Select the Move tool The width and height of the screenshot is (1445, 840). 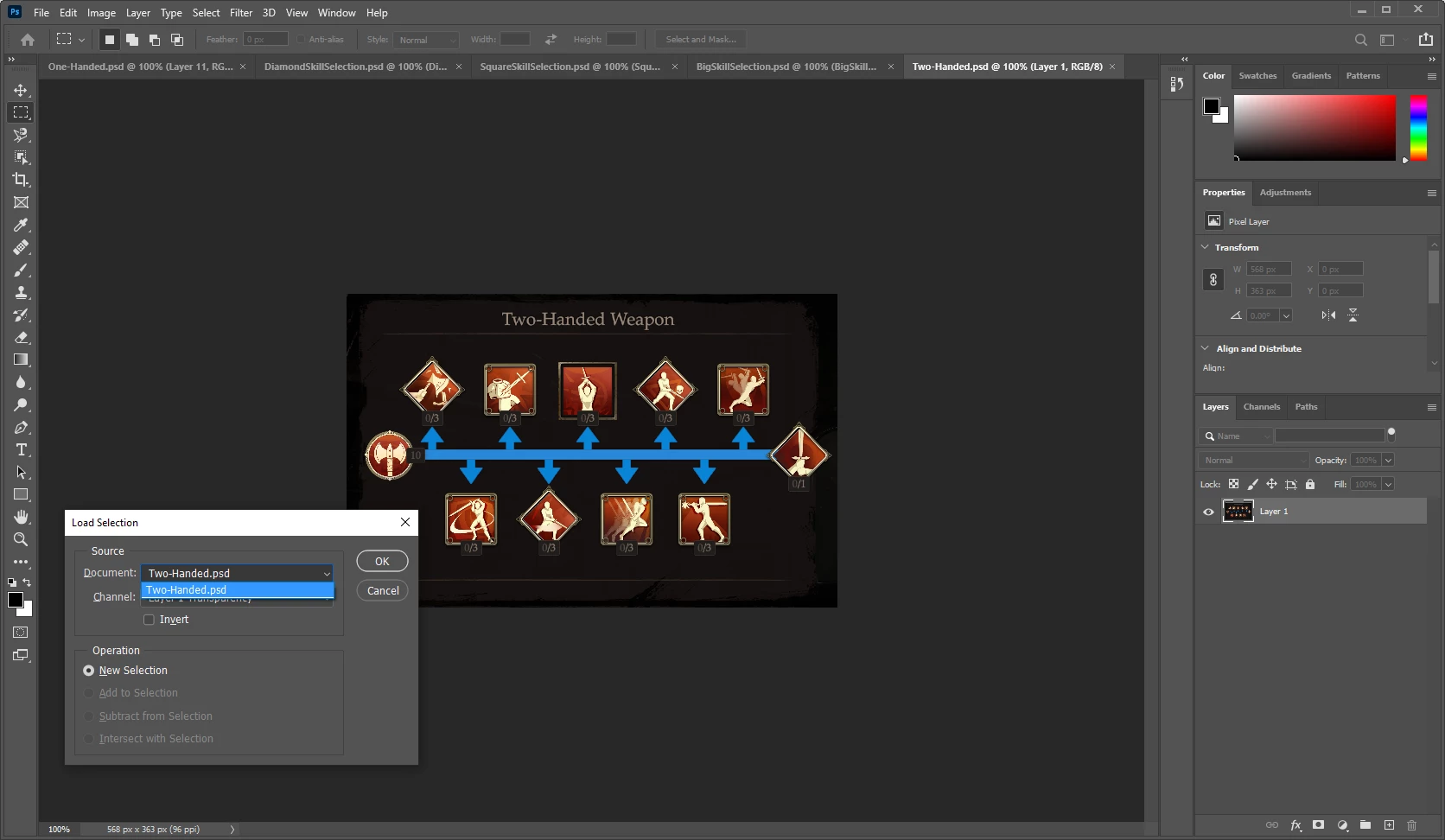pos(21,90)
